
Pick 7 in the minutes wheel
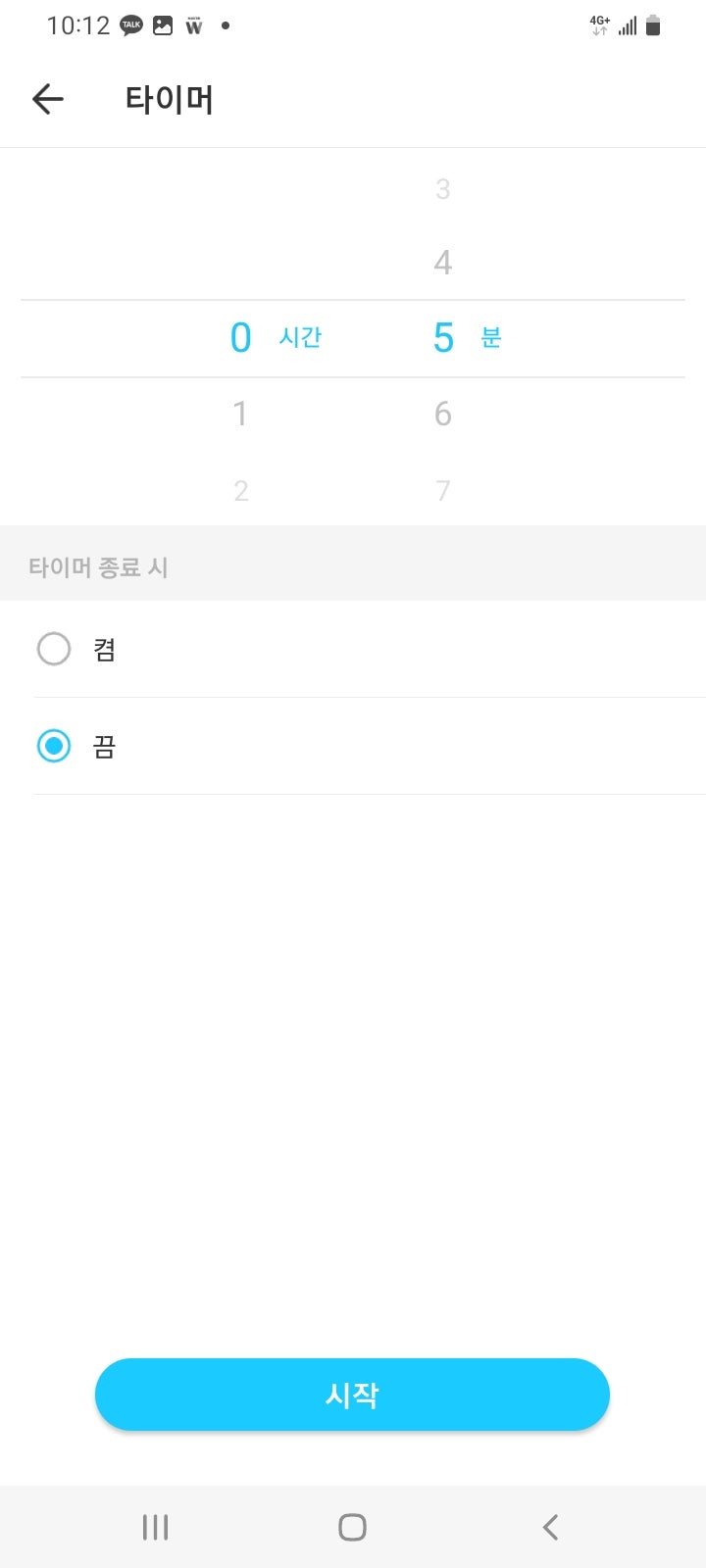(443, 490)
